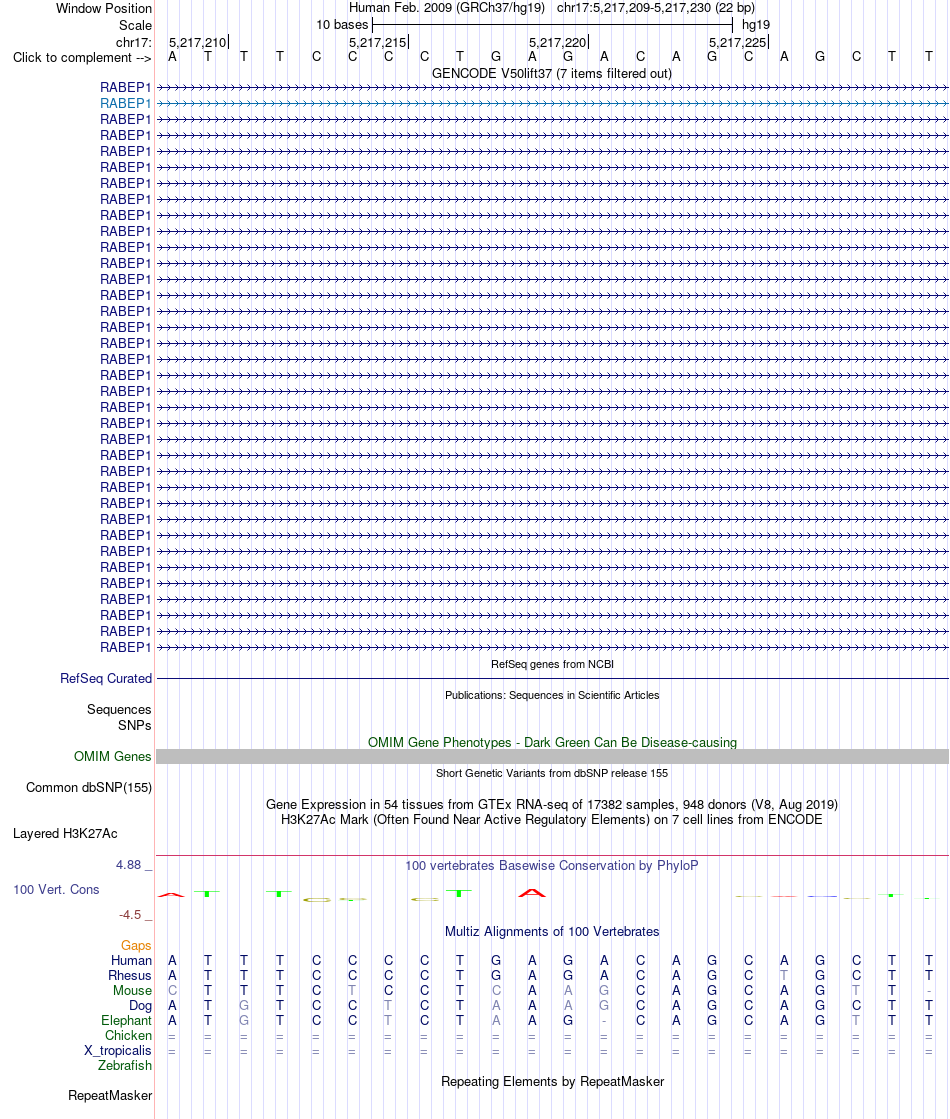Open the OMIM Gene Phenotypes track title
Screen dimensions: 950x1119
coord(552,742)
